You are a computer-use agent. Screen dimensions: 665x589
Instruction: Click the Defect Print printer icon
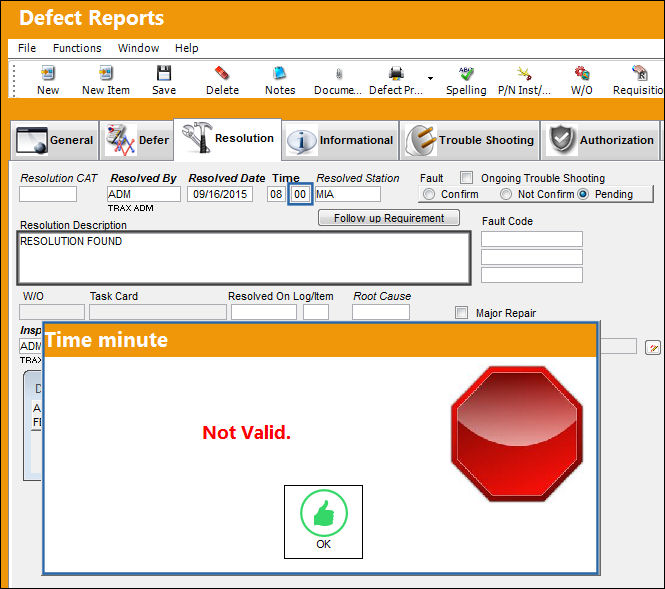(396, 73)
